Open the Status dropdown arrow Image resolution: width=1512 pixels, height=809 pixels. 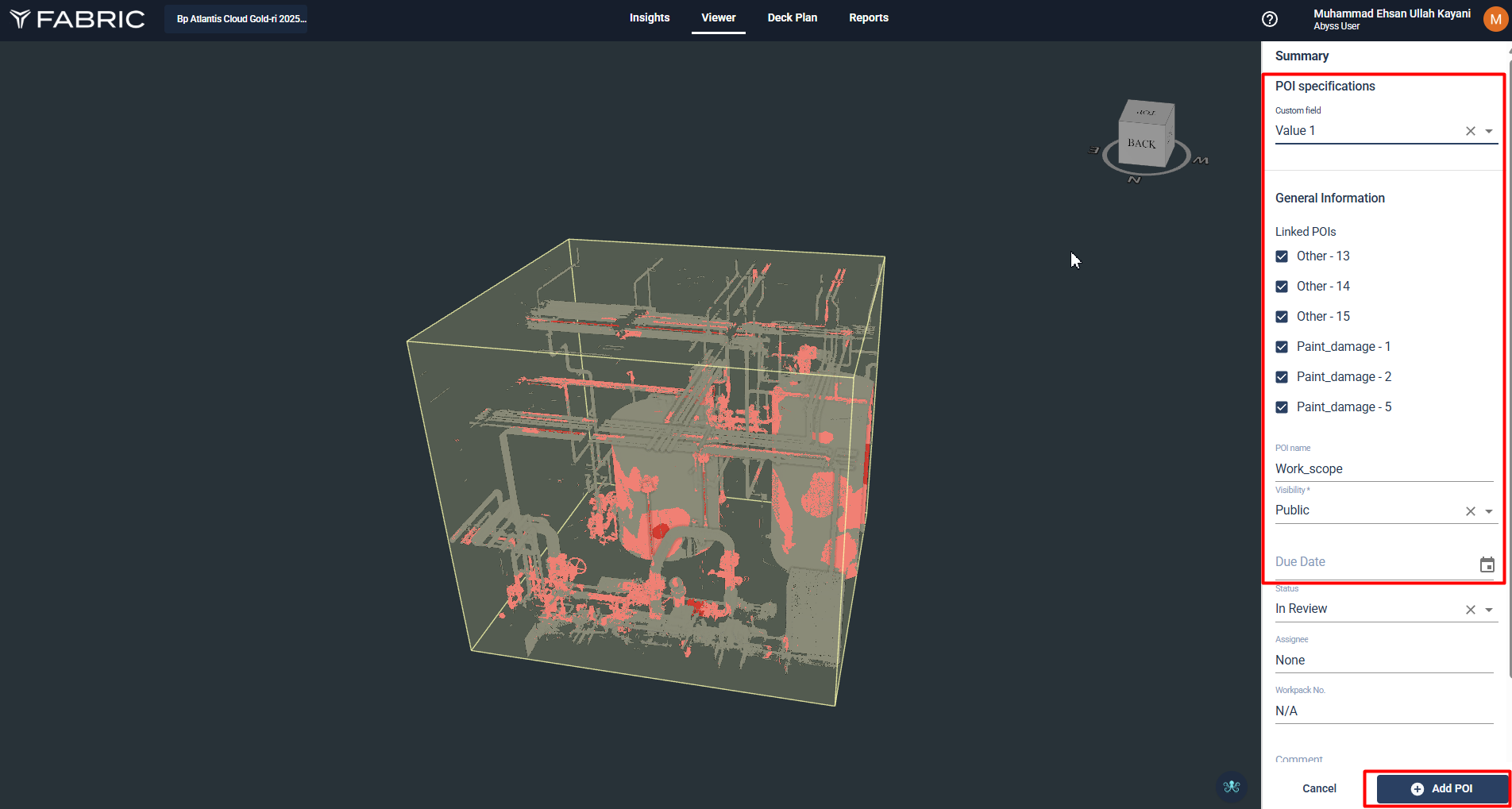(1489, 610)
